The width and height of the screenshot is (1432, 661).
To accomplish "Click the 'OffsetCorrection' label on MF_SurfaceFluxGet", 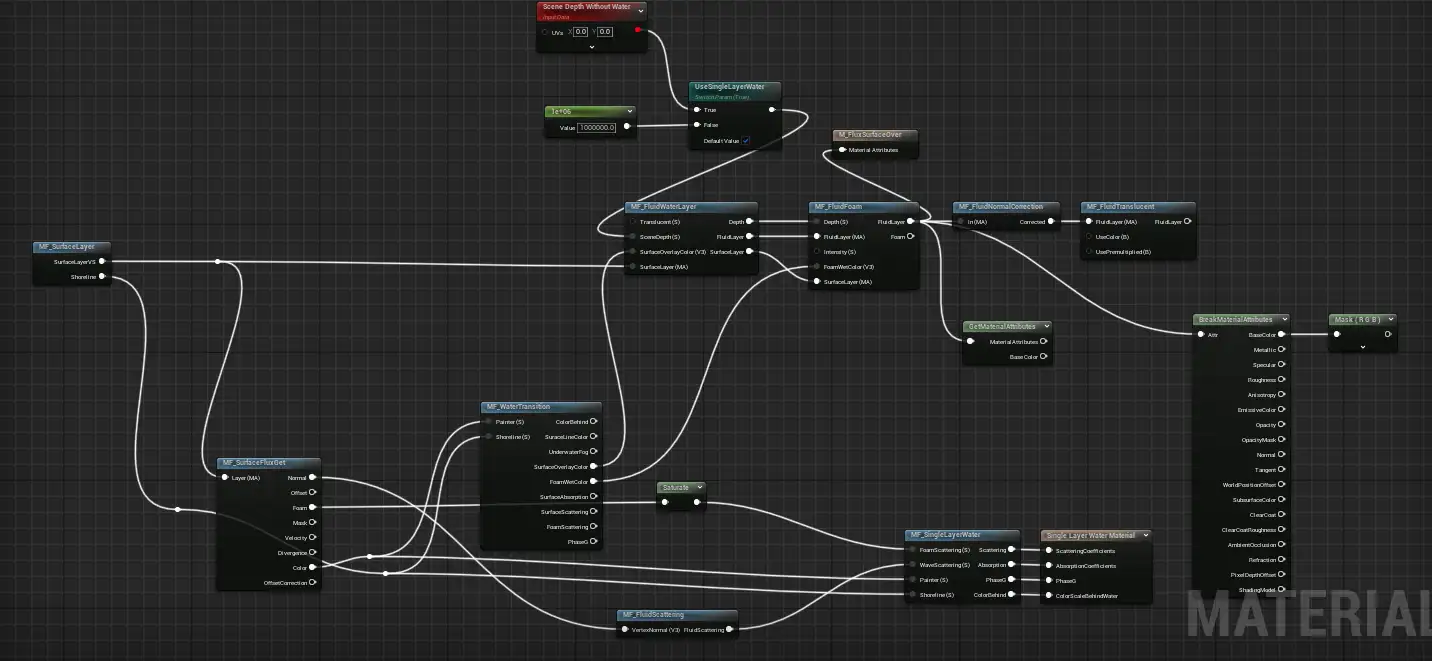I will pos(285,583).
